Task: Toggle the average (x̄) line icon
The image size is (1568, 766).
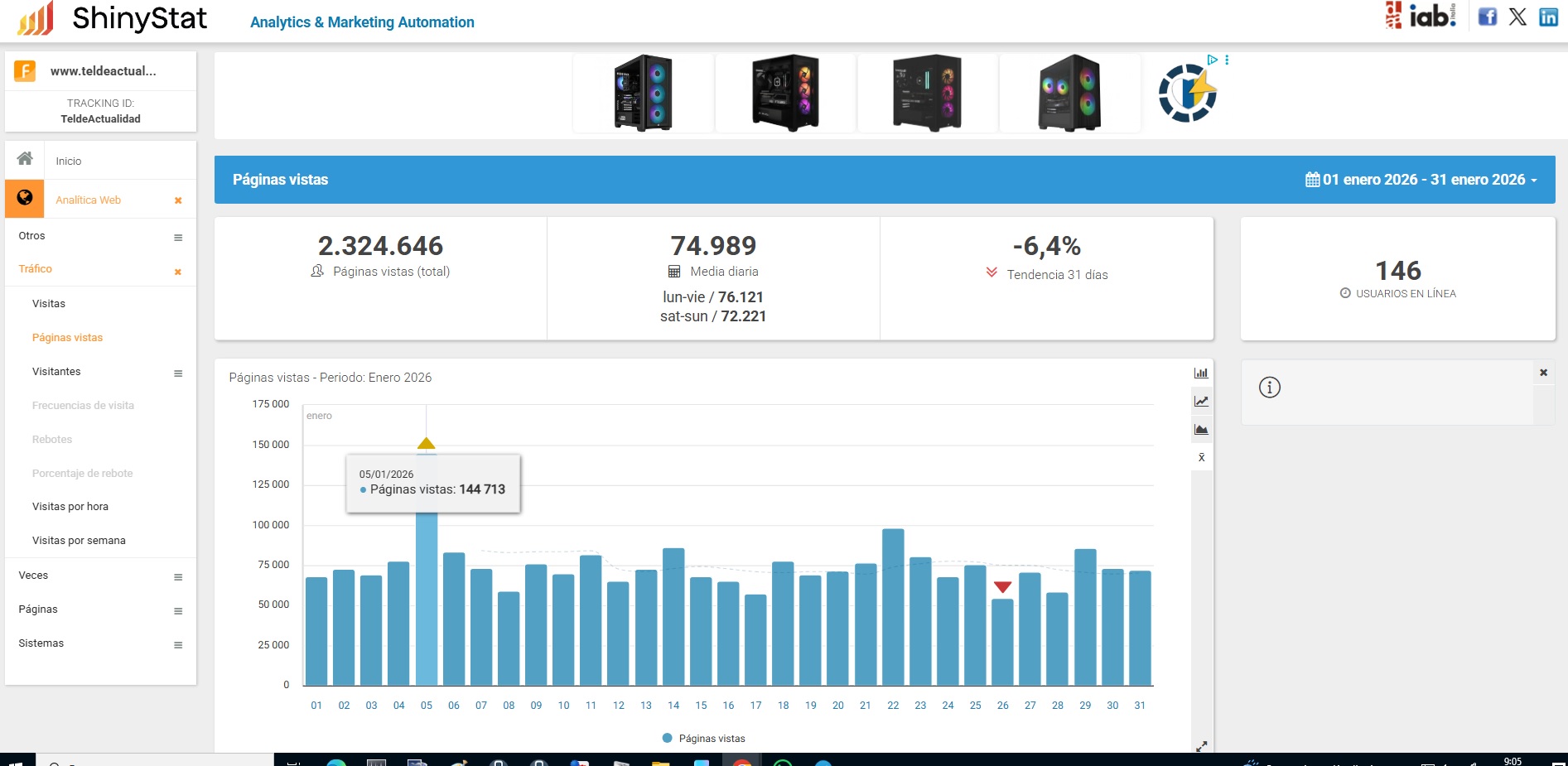Action: pos(1201,458)
